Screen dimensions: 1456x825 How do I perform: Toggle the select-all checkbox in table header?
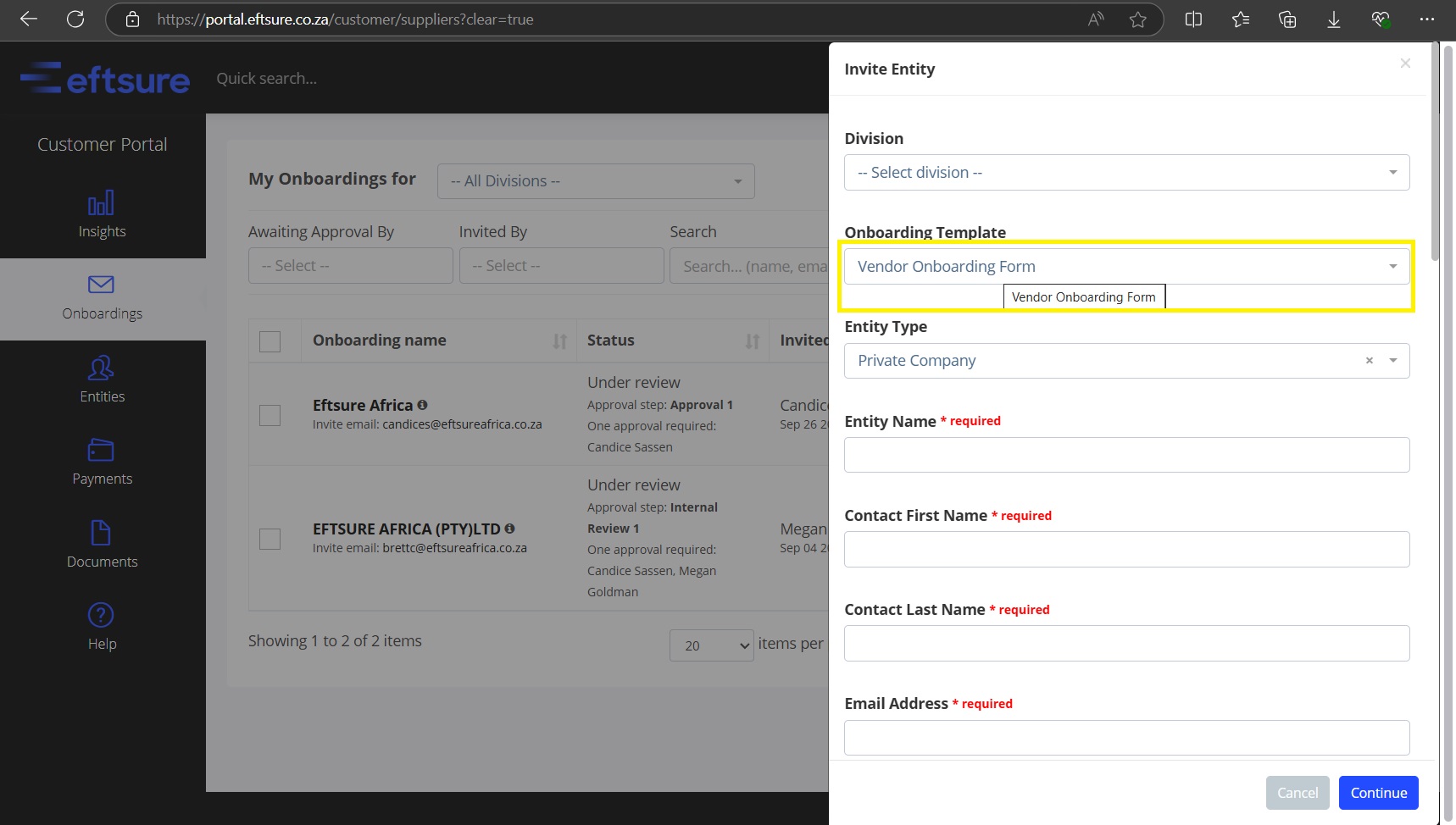(270, 341)
